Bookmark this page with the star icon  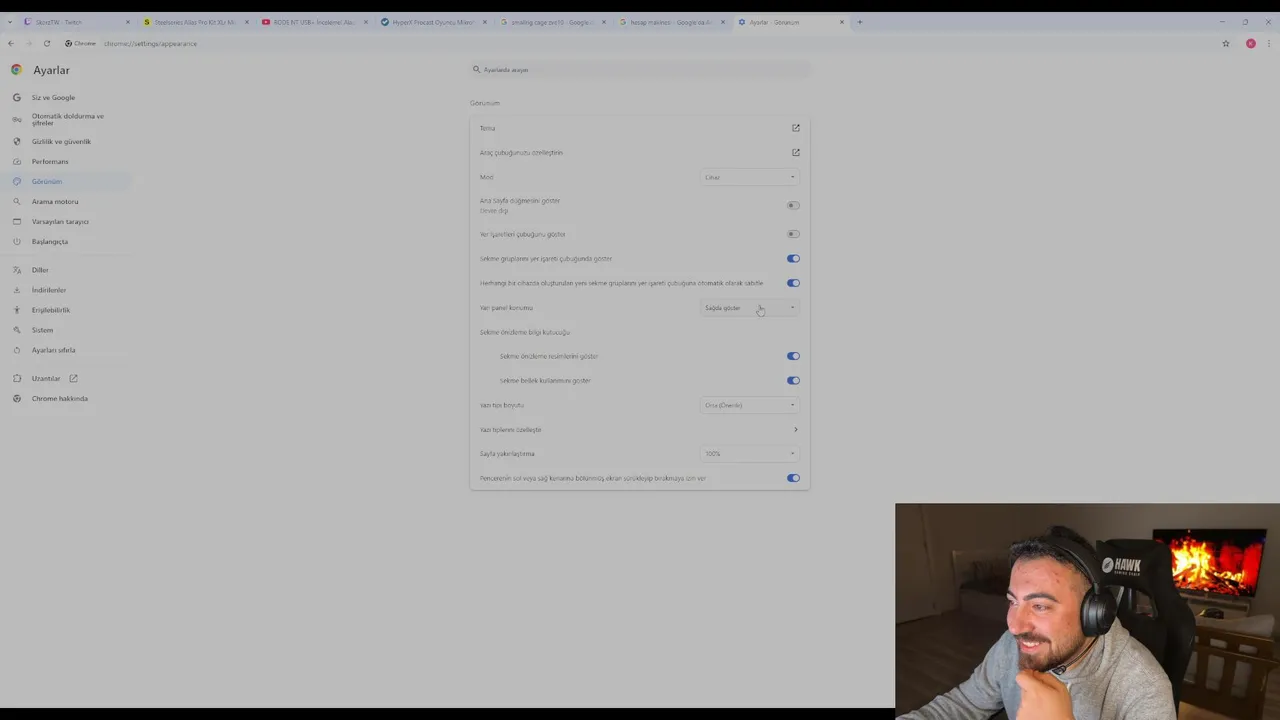(x=1225, y=43)
